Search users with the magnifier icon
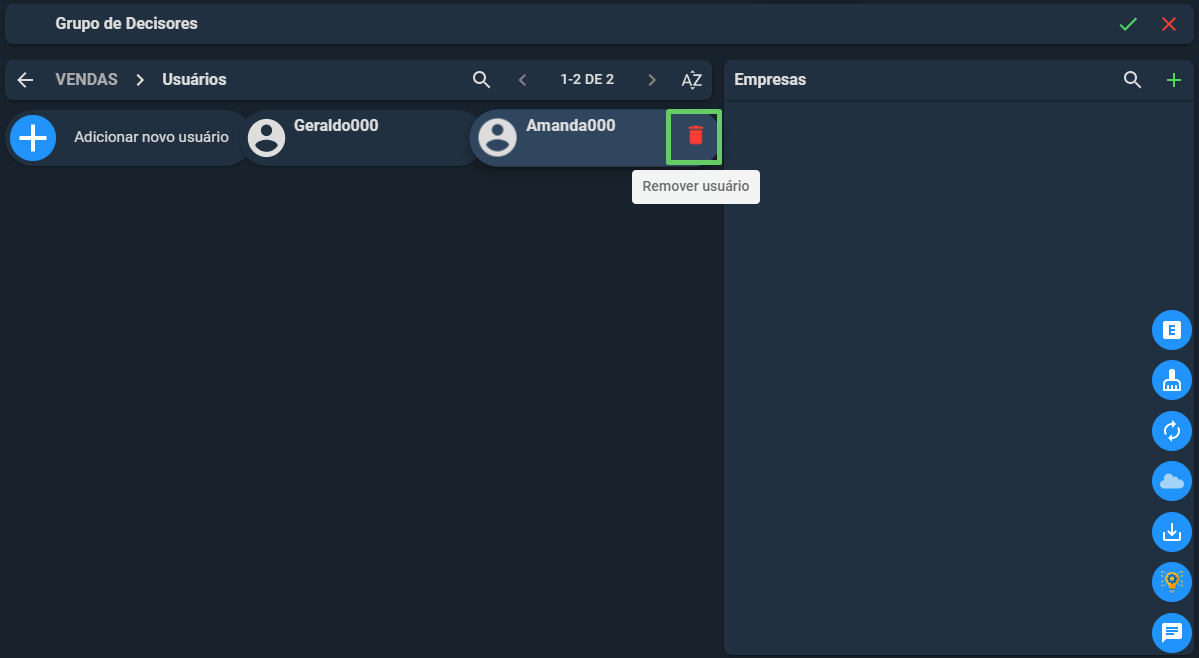 481,79
